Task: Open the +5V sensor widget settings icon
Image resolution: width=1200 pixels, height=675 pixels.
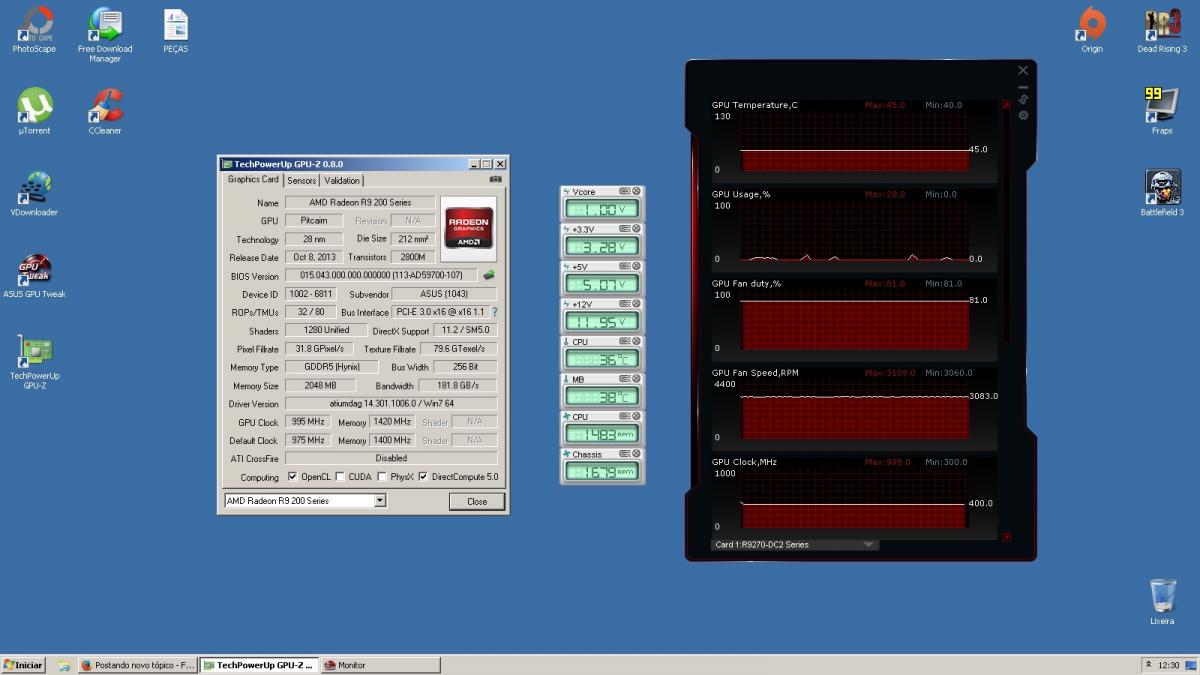Action: [x=625, y=266]
